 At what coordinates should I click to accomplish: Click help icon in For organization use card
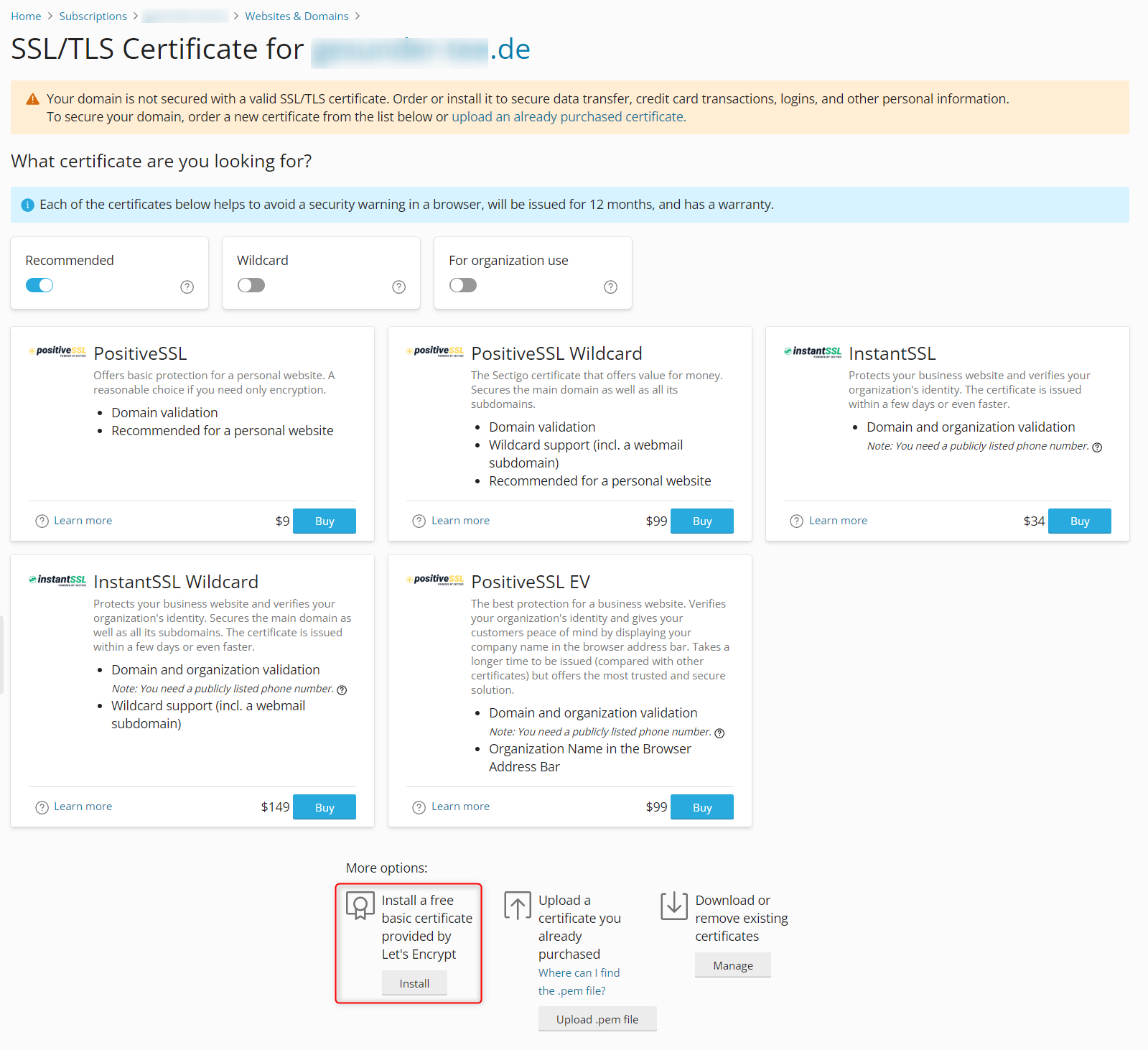(611, 287)
